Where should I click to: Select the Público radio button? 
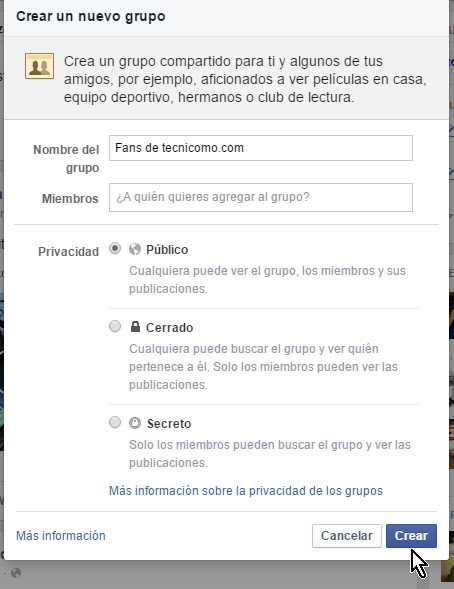[x=115, y=248]
